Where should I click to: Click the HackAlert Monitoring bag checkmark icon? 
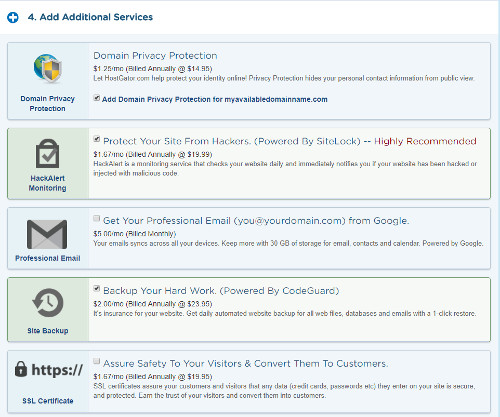click(x=47, y=154)
